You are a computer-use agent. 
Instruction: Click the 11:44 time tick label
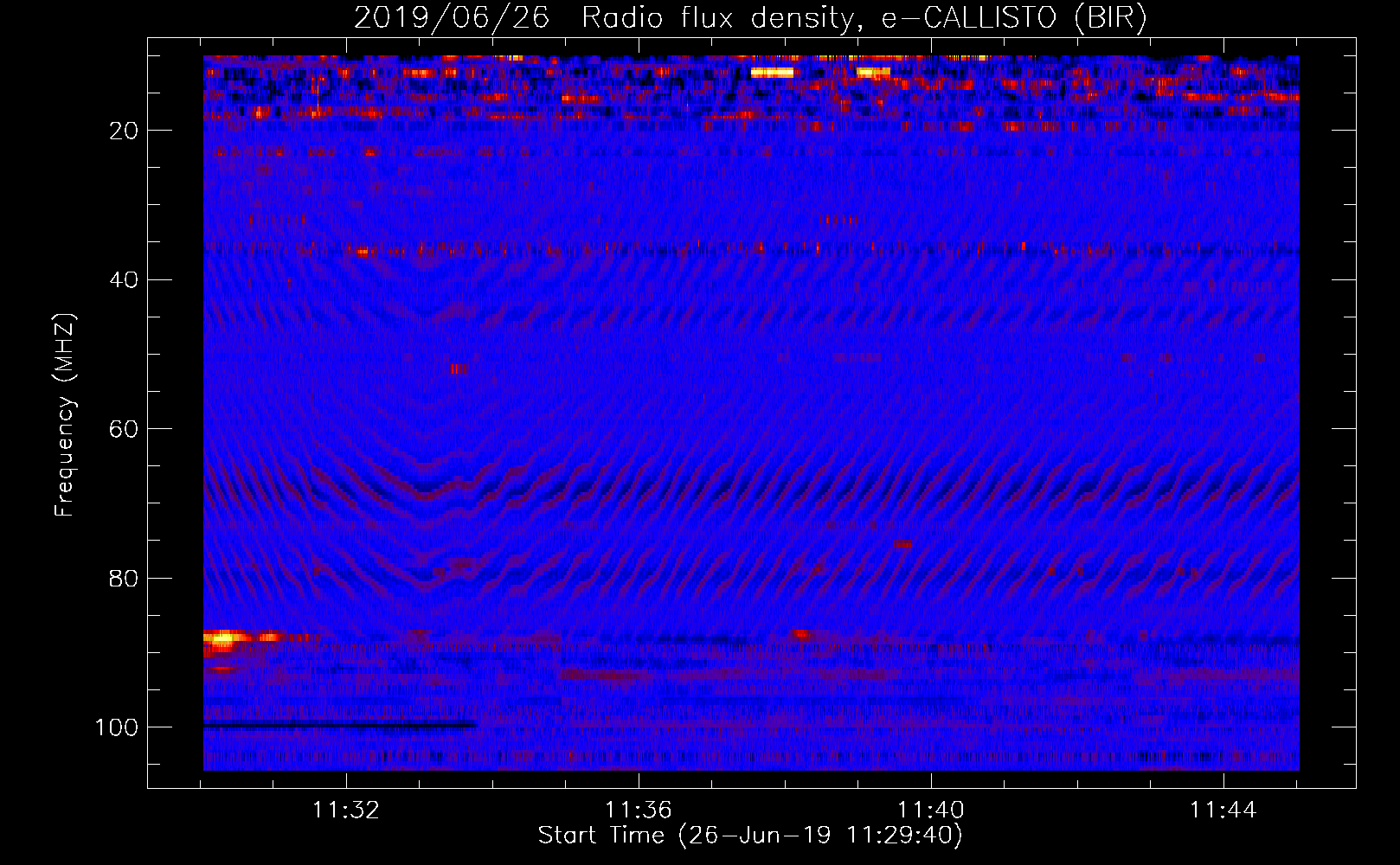1223,811
